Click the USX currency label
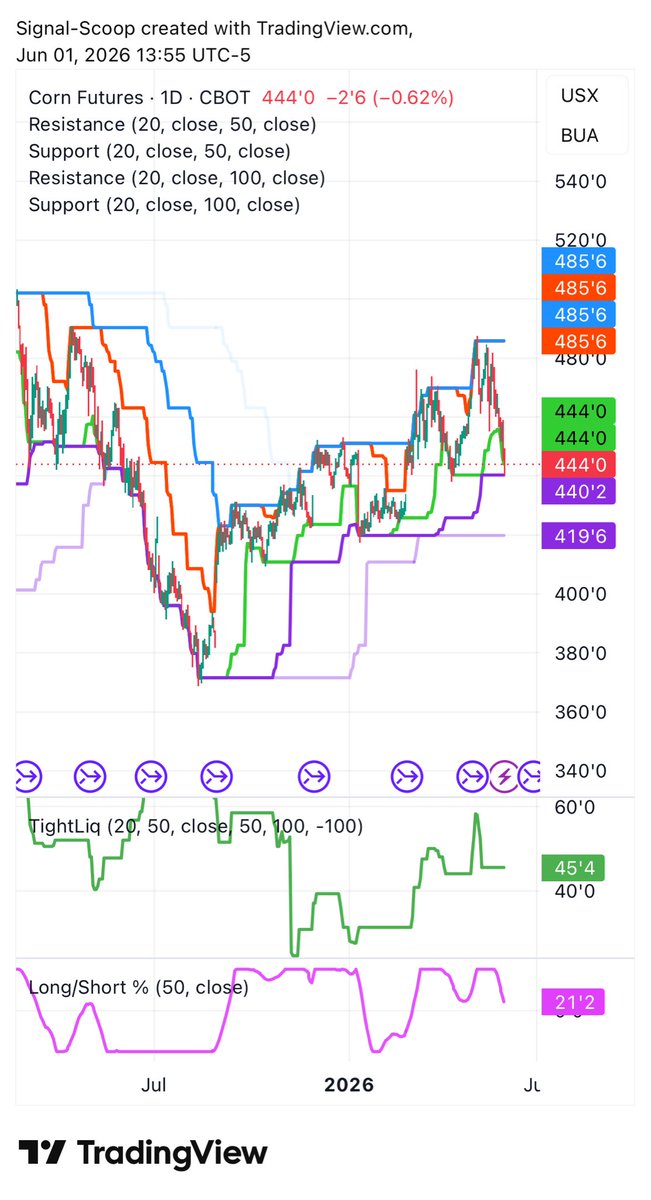This screenshot has height=1200, width=651. pos(580,98)
